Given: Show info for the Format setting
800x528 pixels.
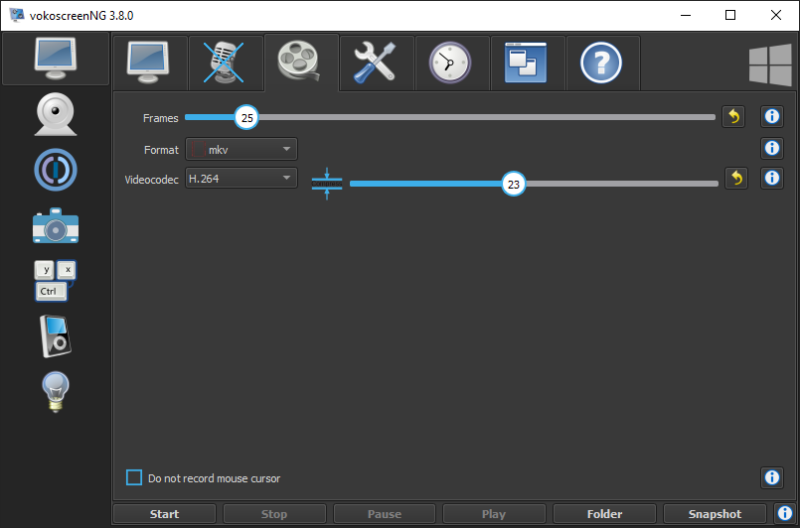Looking at the screenshot, I should 772,148.
